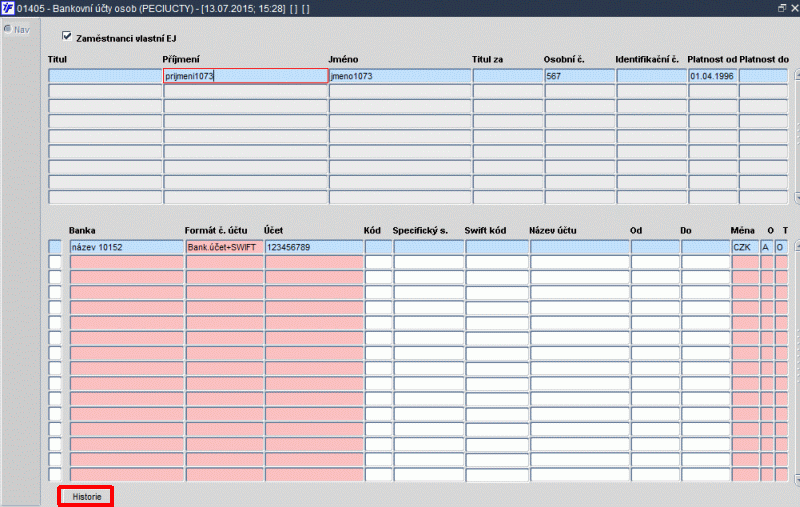Click the Příjmení field containing prijmeni1073
The image size is (800, 507).
tap(245, 76)
